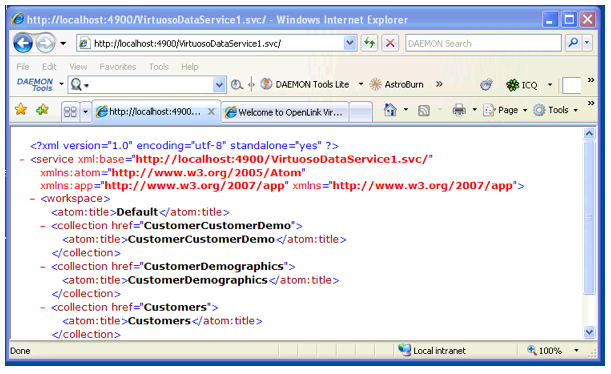Open the recent pages dropdown arrow

click(63, 43)
